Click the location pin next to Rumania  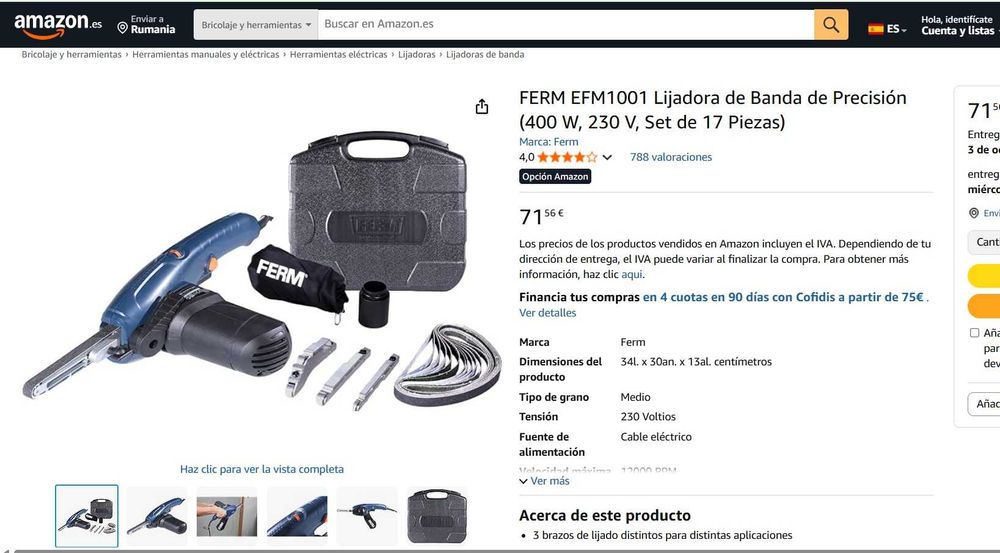tap(122, 27)
